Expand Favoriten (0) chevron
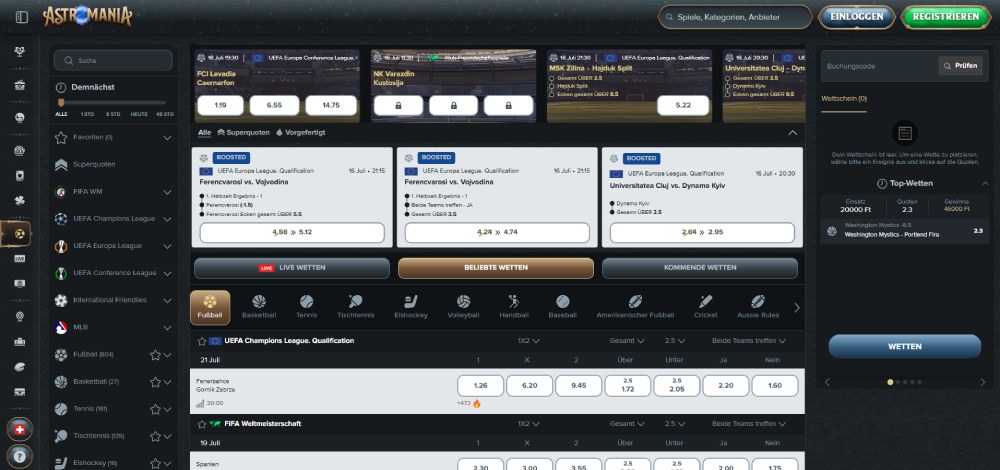Screen dimensions: 1000x470 (167, 138)
